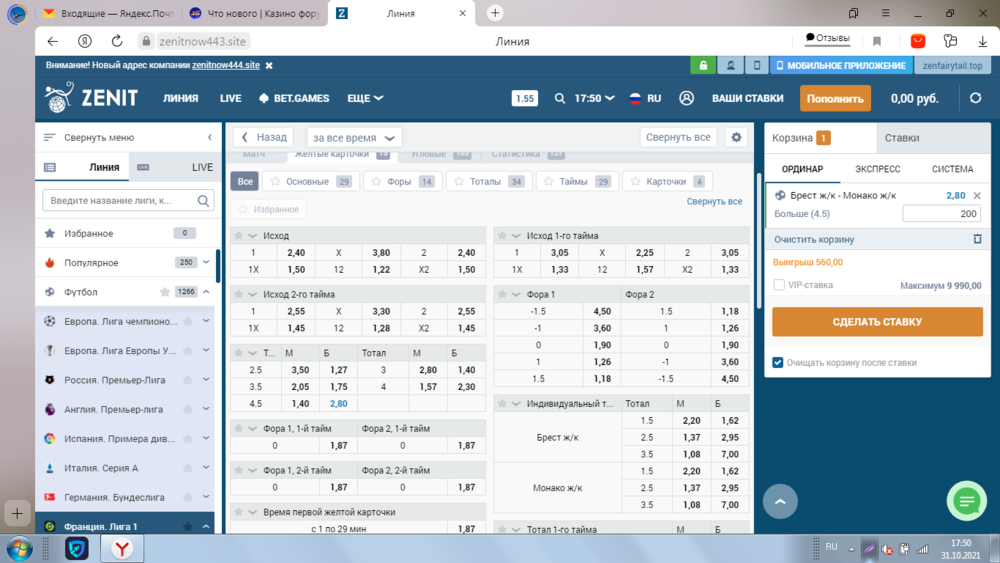1000x563 pixels.
Task: Click the Свернуть все button
Action: coord(678,137)
